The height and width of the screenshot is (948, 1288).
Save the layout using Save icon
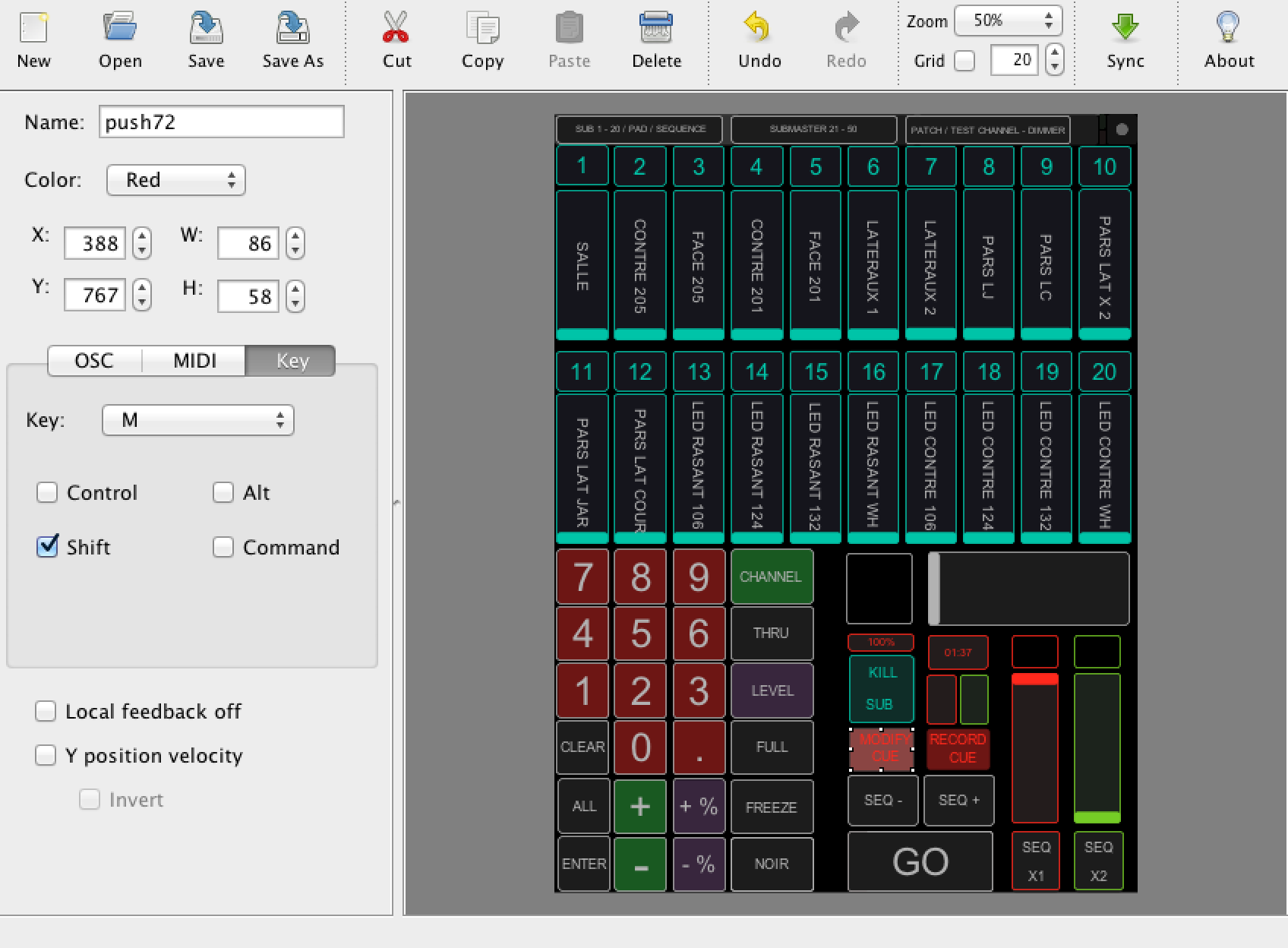click(206, 29)
